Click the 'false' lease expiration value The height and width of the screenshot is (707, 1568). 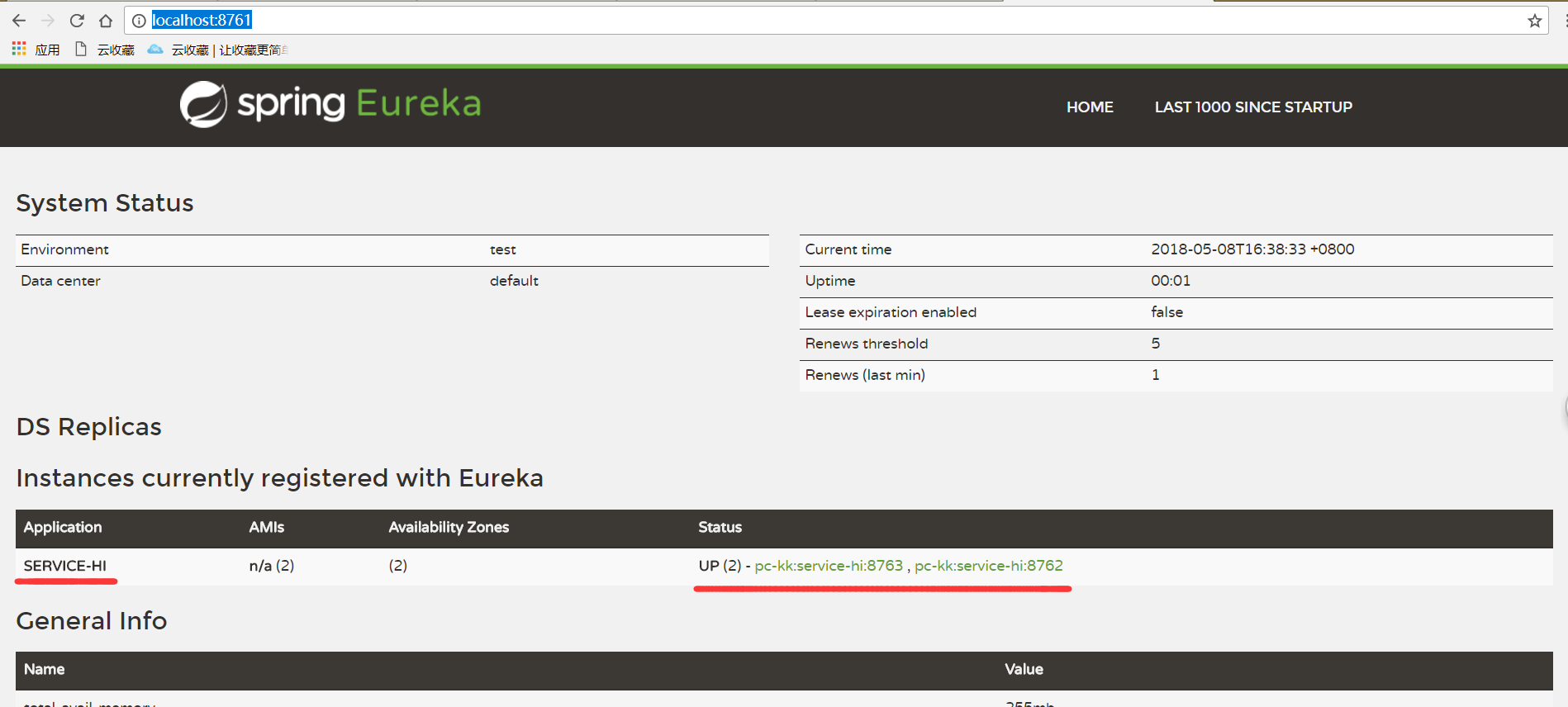[1166, 312]
